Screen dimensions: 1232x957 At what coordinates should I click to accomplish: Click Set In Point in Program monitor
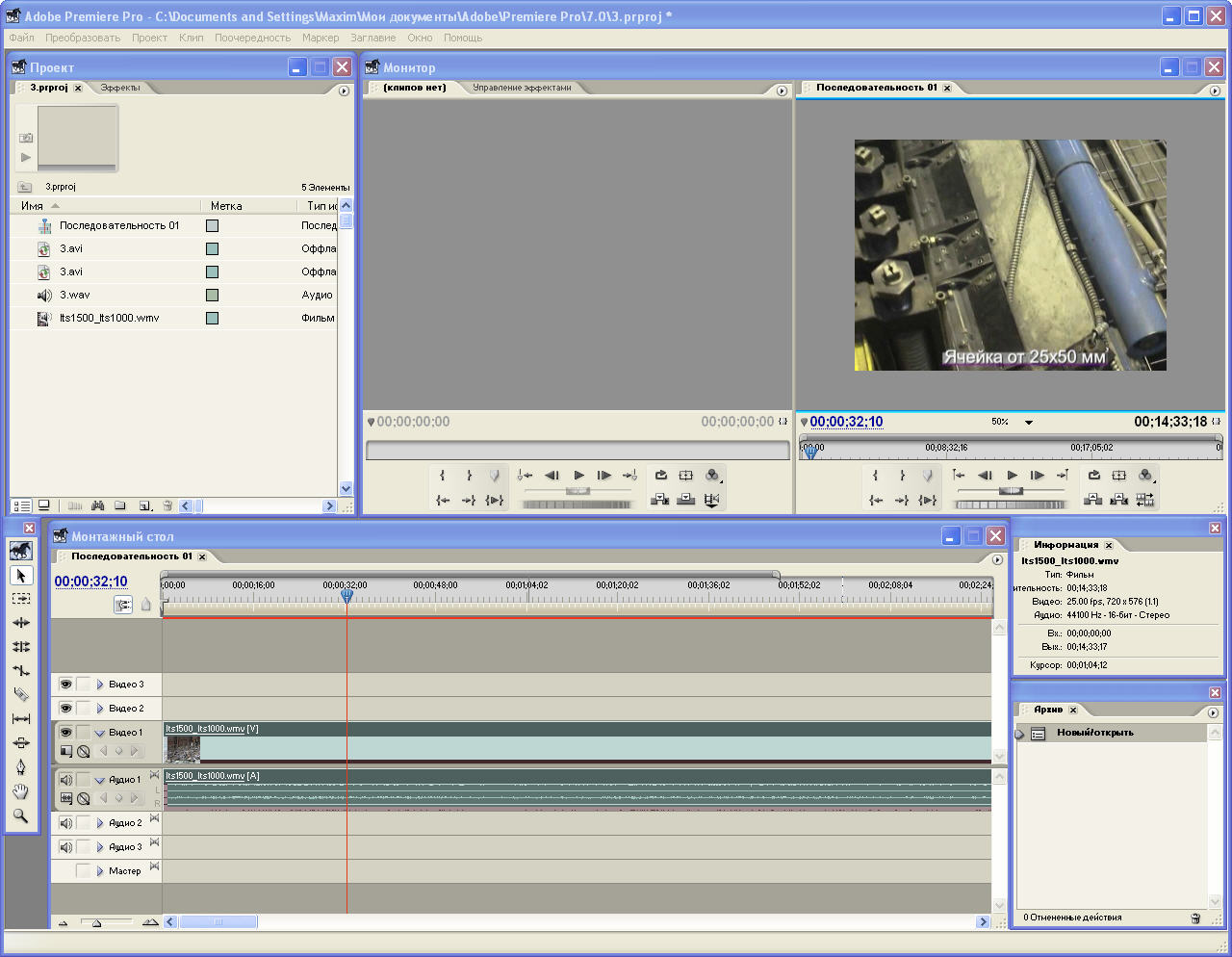[875, 475]
